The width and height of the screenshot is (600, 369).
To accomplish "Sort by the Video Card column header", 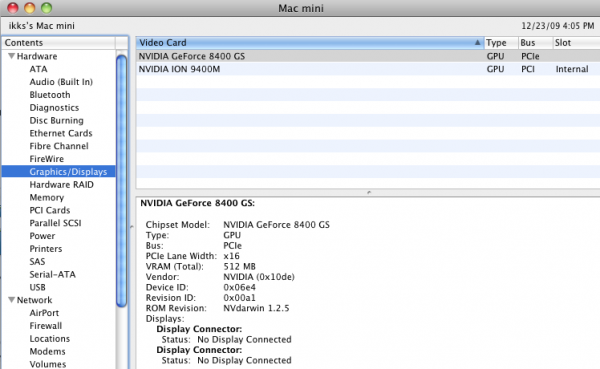I will coord(310,42).
